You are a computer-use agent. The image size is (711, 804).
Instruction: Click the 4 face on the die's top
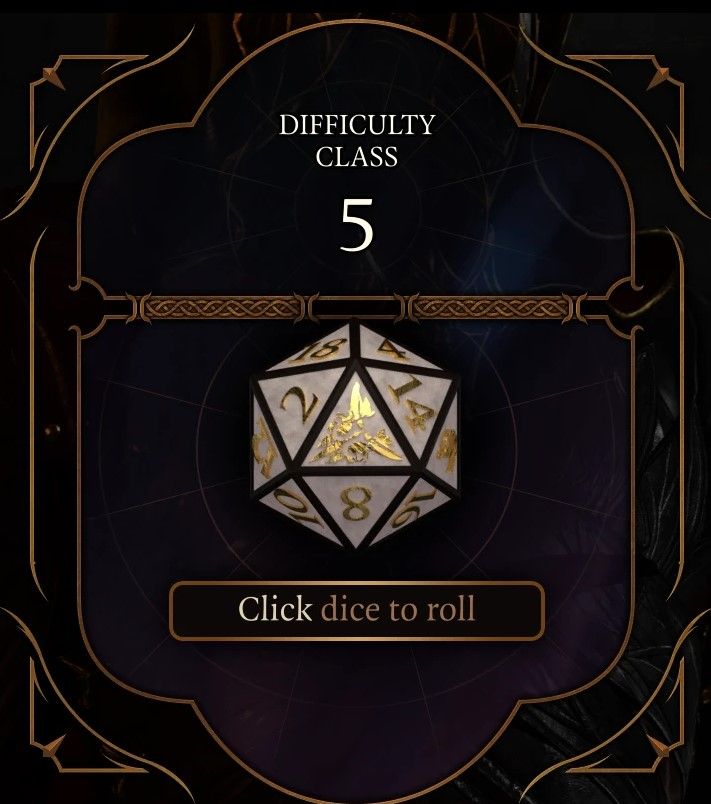[x=394, y=349]
